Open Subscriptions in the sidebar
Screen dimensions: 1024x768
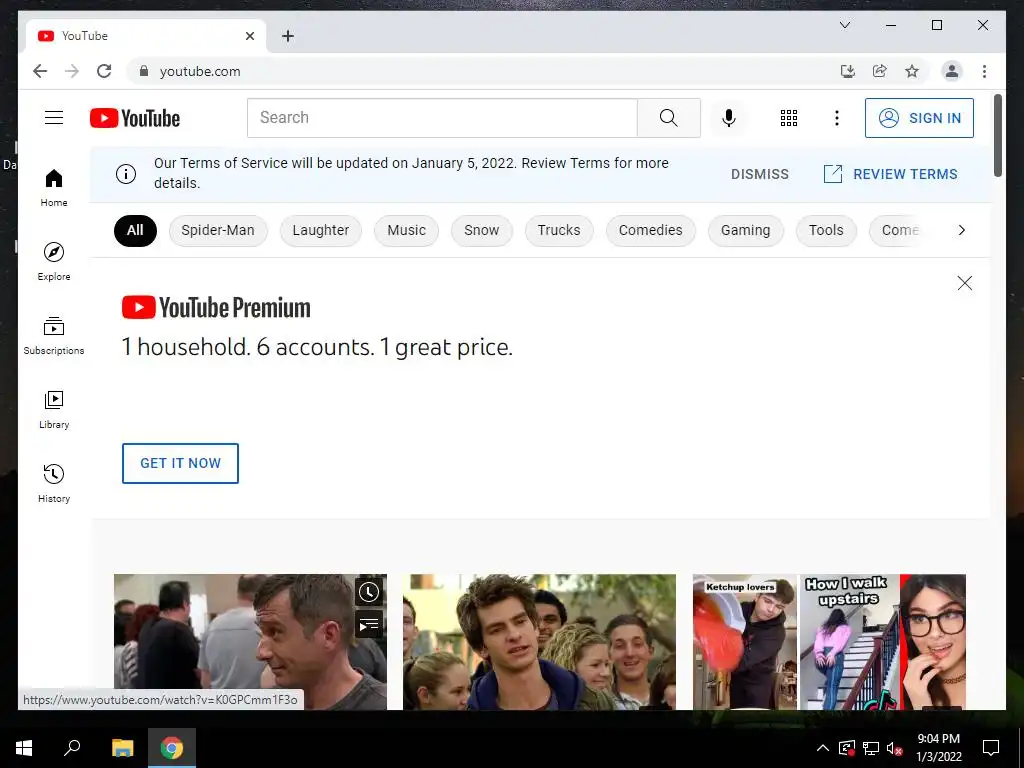[x=54, y=336]
